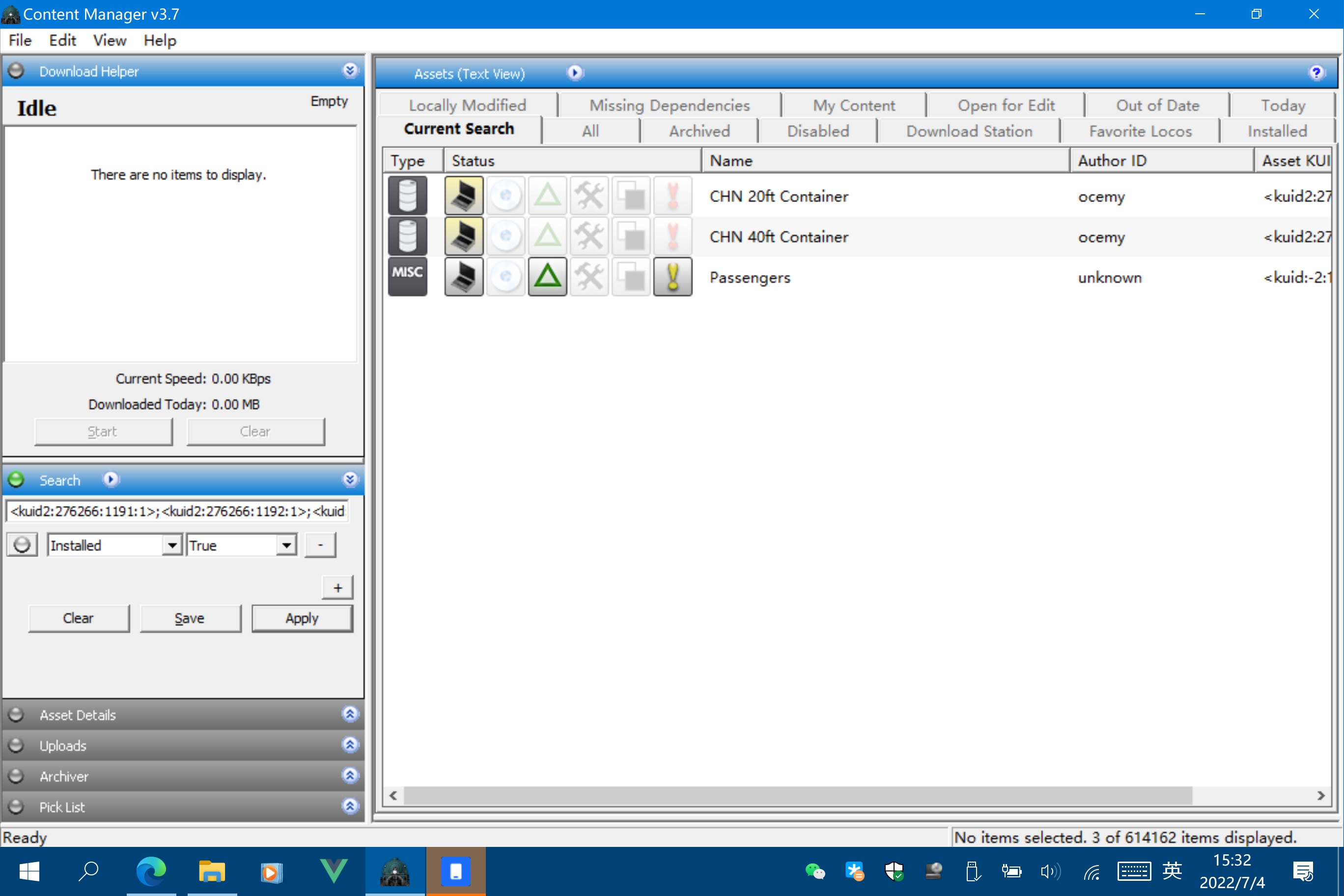Click Passengers green triangle status icon

547,277
